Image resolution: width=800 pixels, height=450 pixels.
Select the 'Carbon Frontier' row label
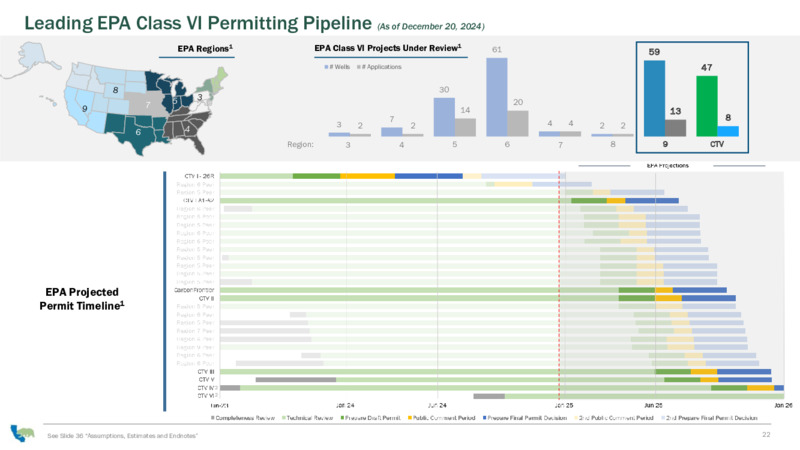(194, 290)
